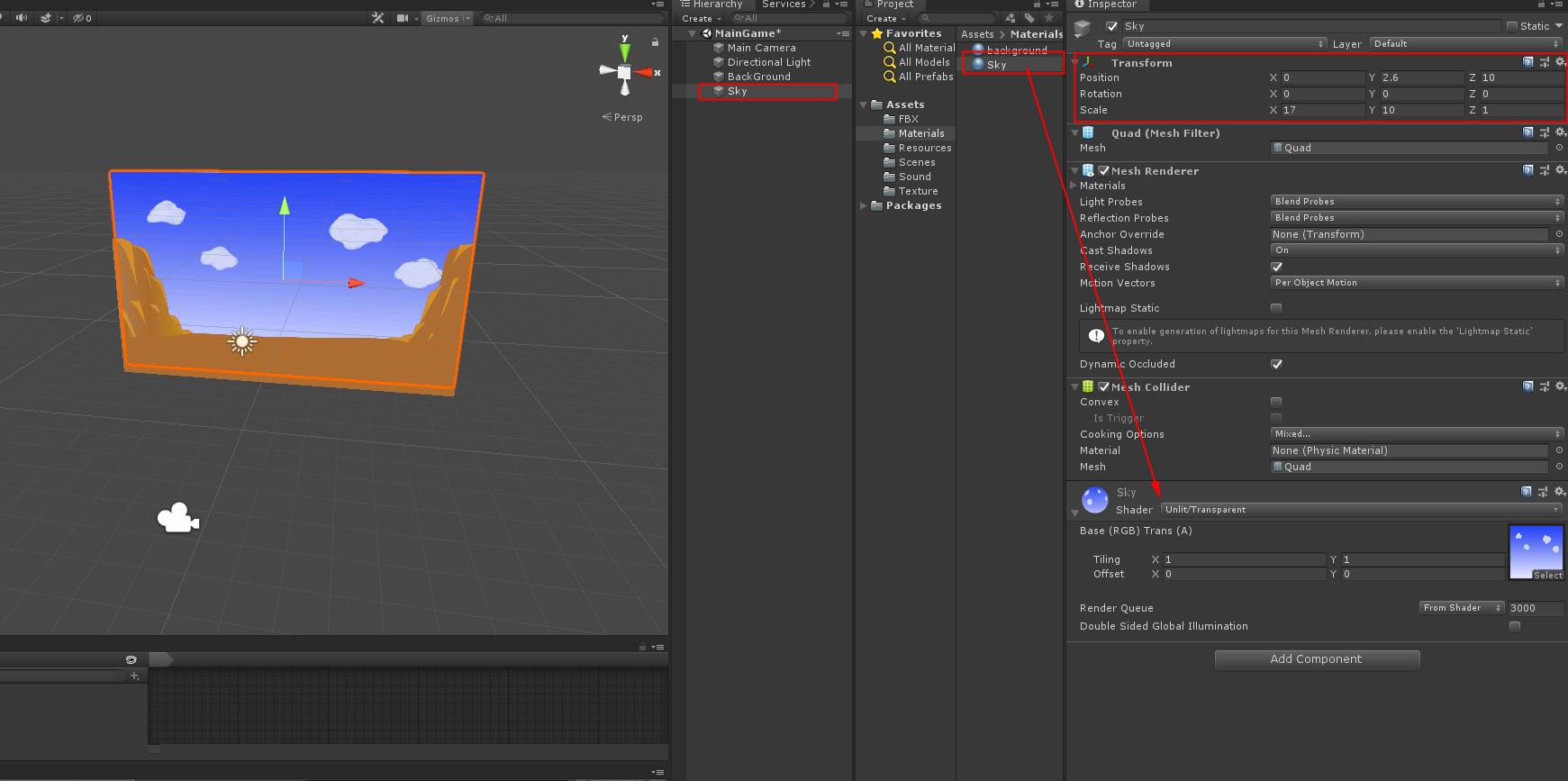Open Reflection Probes dropdown
Screen dimensions: 1568x781
[1417, 218]
